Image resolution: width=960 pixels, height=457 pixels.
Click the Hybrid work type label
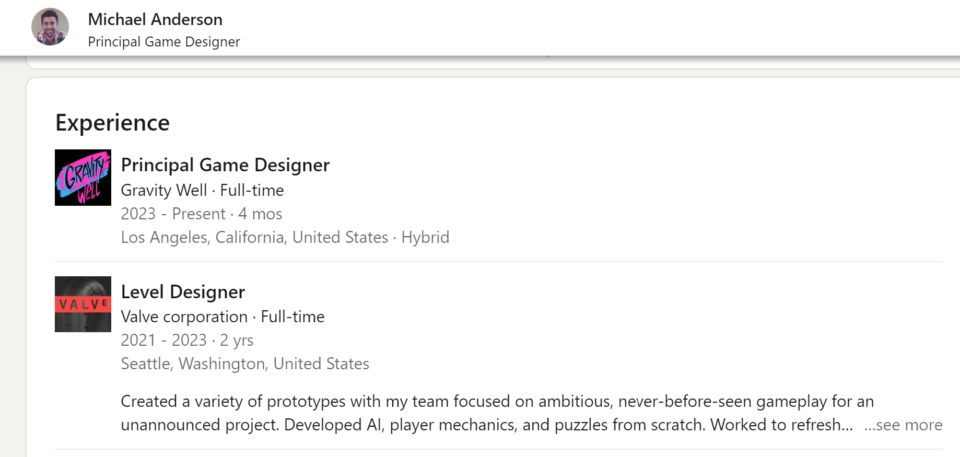[425, 237]
